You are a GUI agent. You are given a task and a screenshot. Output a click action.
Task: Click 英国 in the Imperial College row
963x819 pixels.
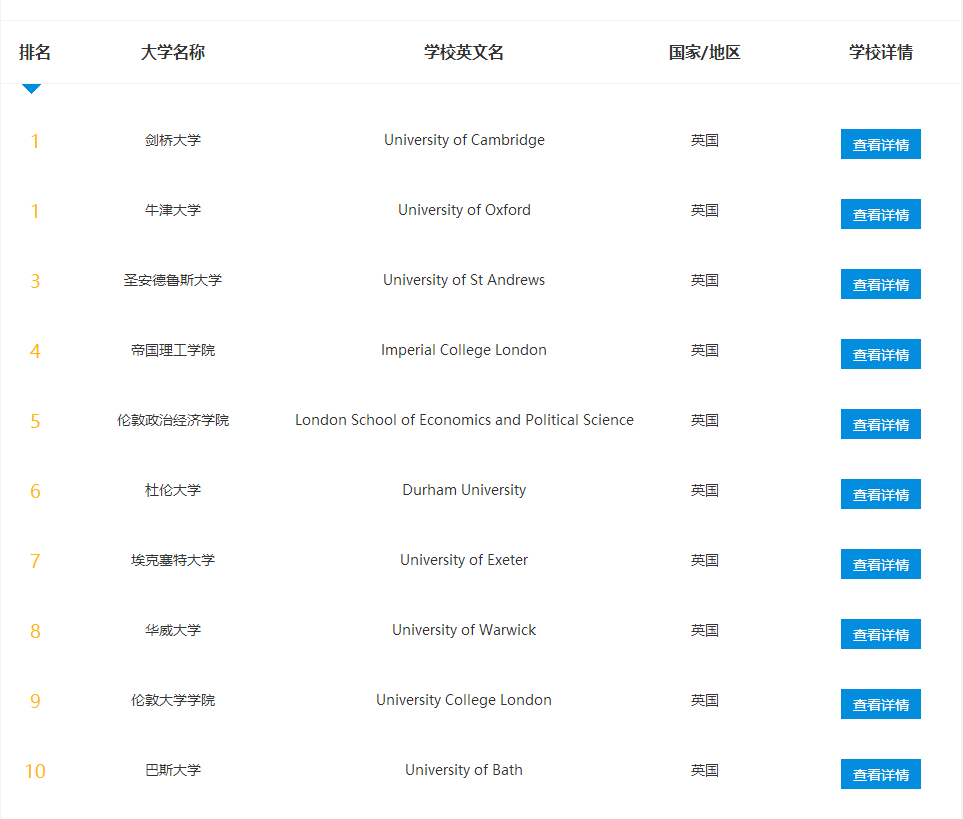(x=704, y=351)
